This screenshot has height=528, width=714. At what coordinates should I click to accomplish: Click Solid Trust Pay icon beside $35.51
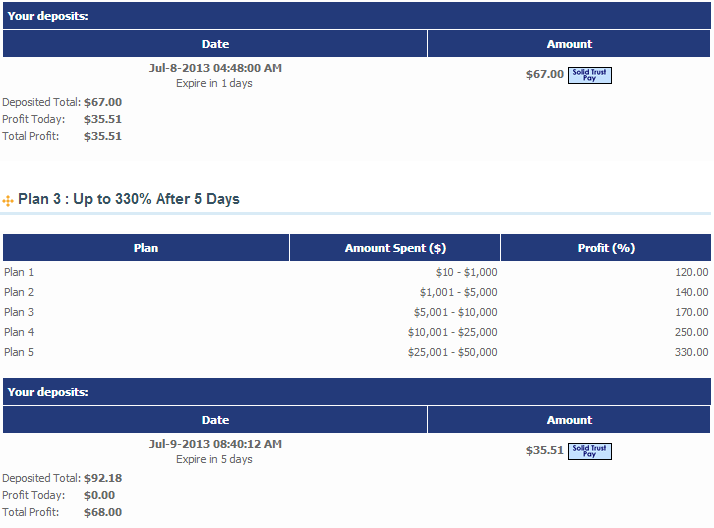pos(589,451)
